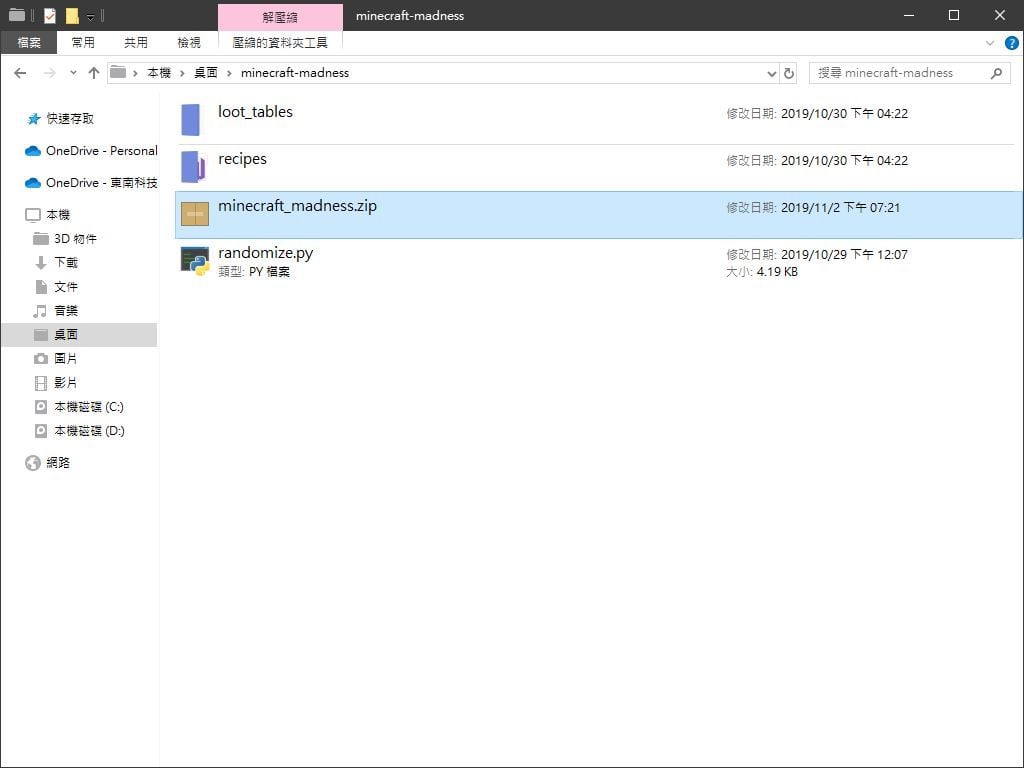Switch to the 常用 ribbon tab
The width and height of the screenshot is (1024, 768).
point(83,42)
